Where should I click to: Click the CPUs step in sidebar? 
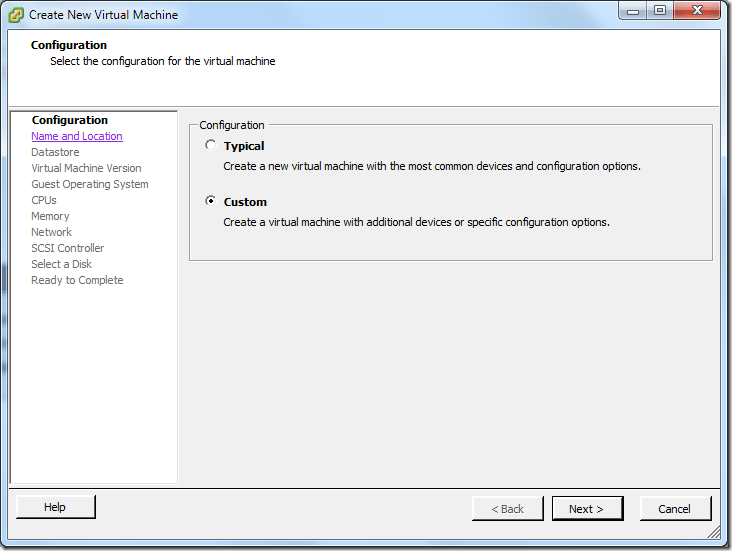click(44, 200)
